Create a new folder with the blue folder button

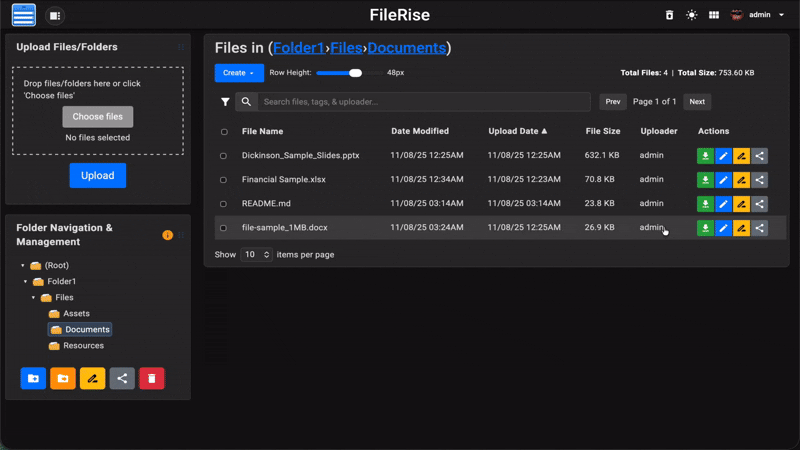[x=33, y=378]
